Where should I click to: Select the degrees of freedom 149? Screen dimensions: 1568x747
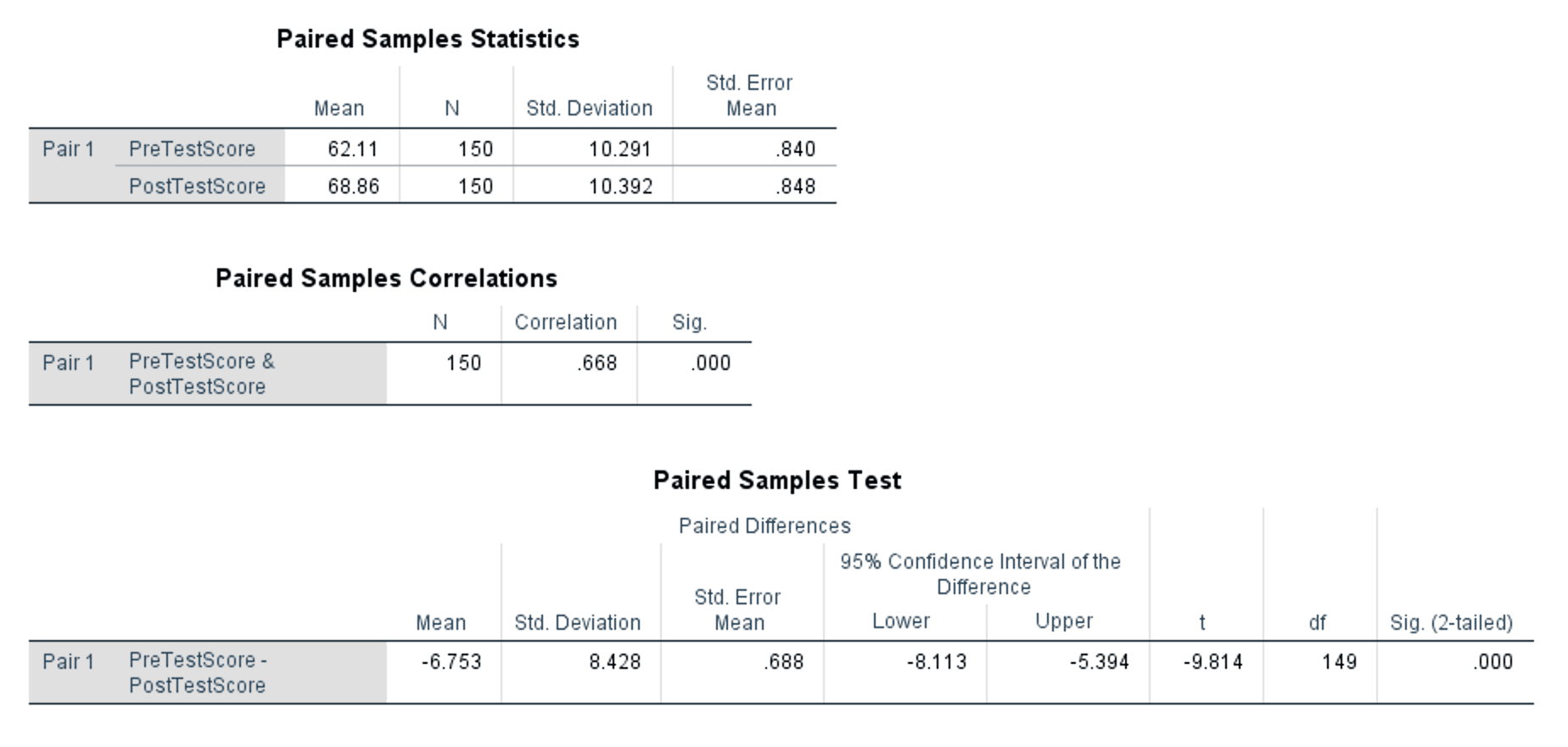(x=1339, y=662)
